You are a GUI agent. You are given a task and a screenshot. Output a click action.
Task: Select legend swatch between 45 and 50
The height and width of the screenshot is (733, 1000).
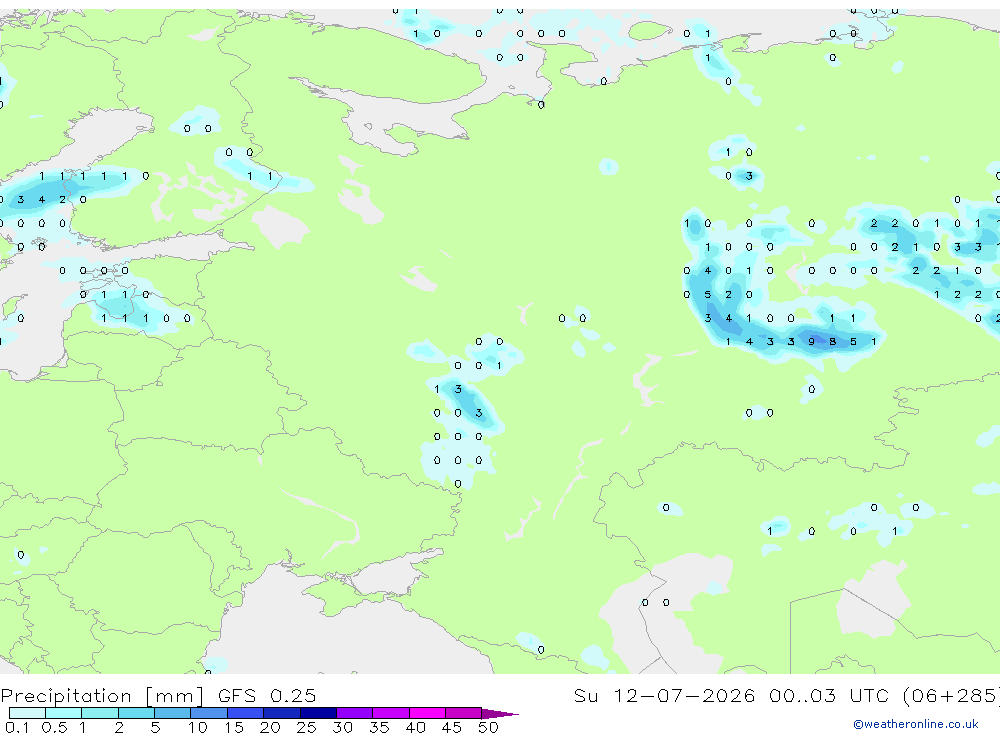tap(463, 713)
